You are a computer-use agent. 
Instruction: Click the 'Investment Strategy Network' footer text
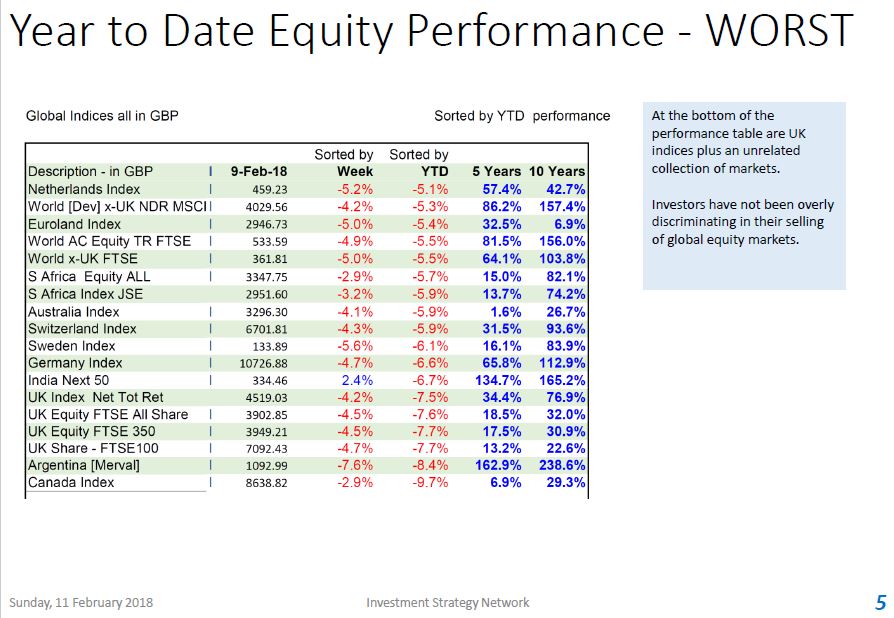pyautogui.click(x=448, y=602)
